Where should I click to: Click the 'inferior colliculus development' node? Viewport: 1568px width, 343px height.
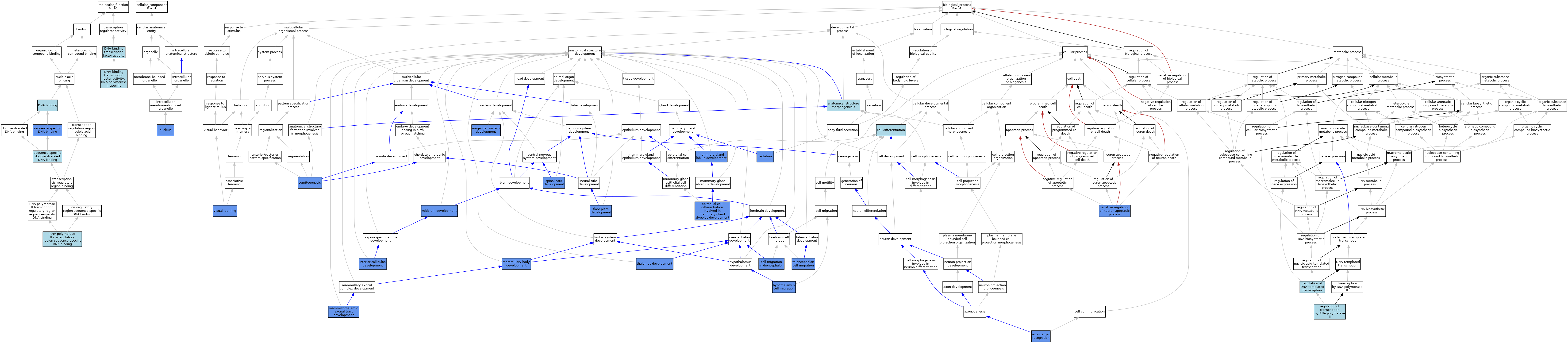pos(373,264)
